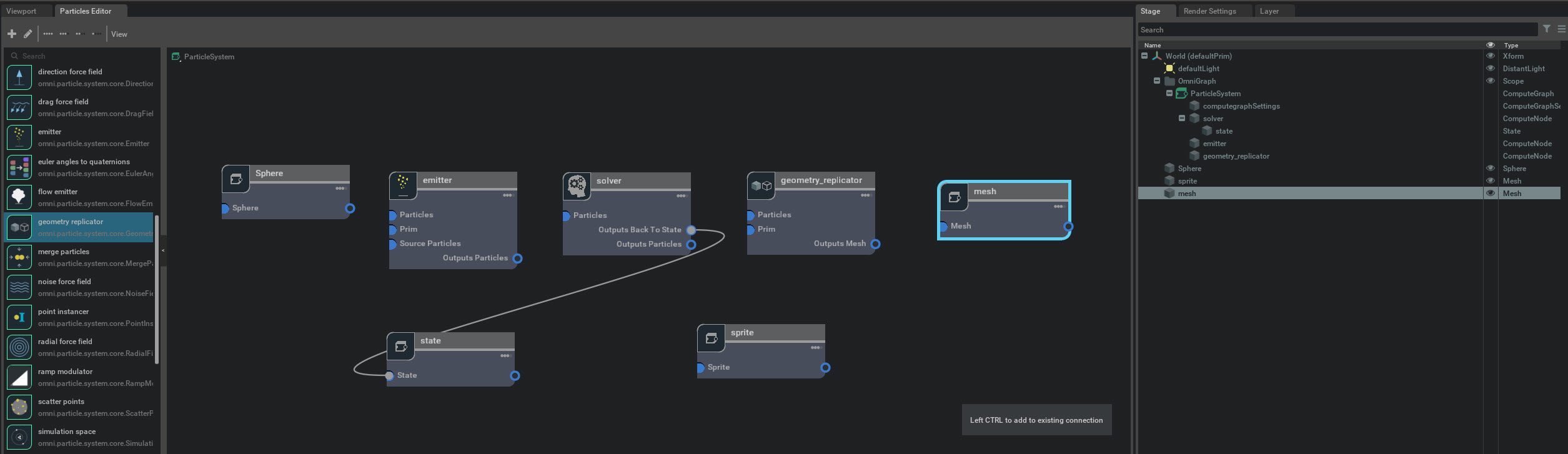The width and height of the screenshot is (1568, 454).
Task: Select the point instancer node icon
Action: (19, 317)
